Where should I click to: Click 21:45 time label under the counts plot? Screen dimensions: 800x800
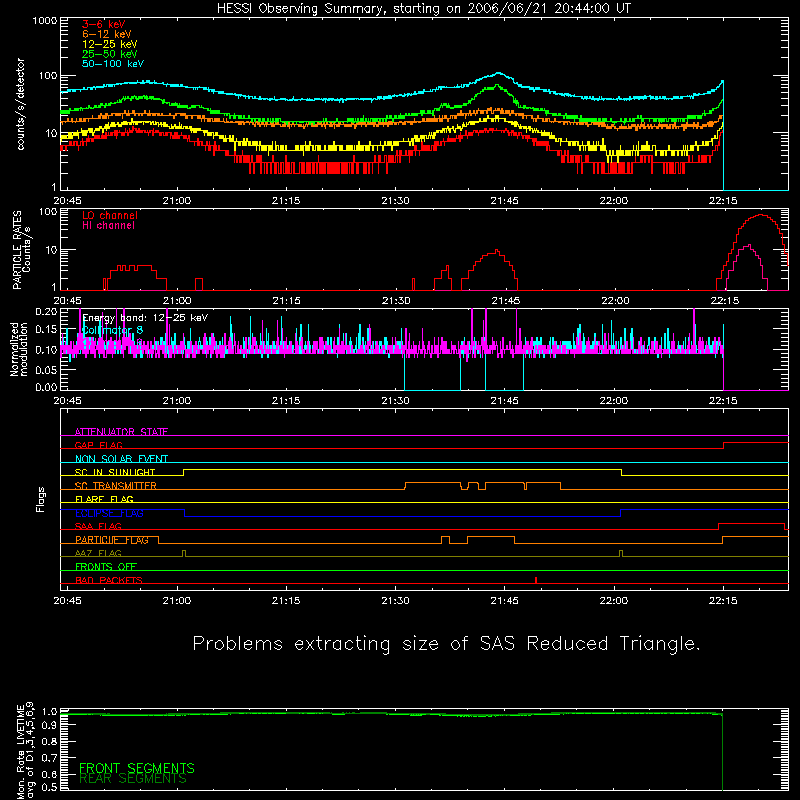click(505, 201)
